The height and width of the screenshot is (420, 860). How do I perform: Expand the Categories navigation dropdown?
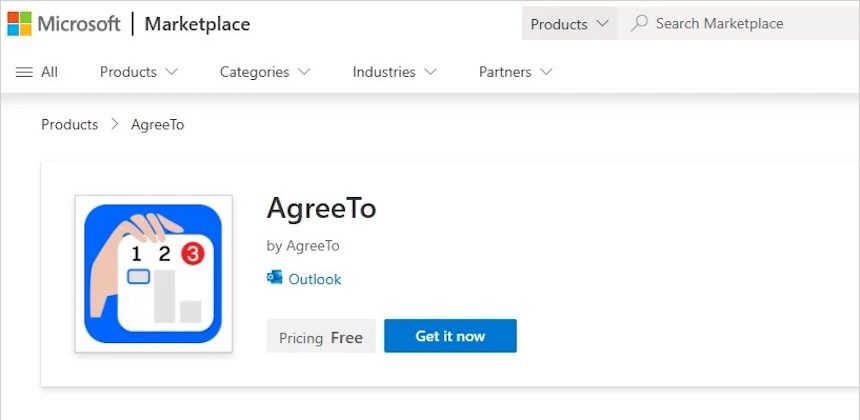[265, 72]
